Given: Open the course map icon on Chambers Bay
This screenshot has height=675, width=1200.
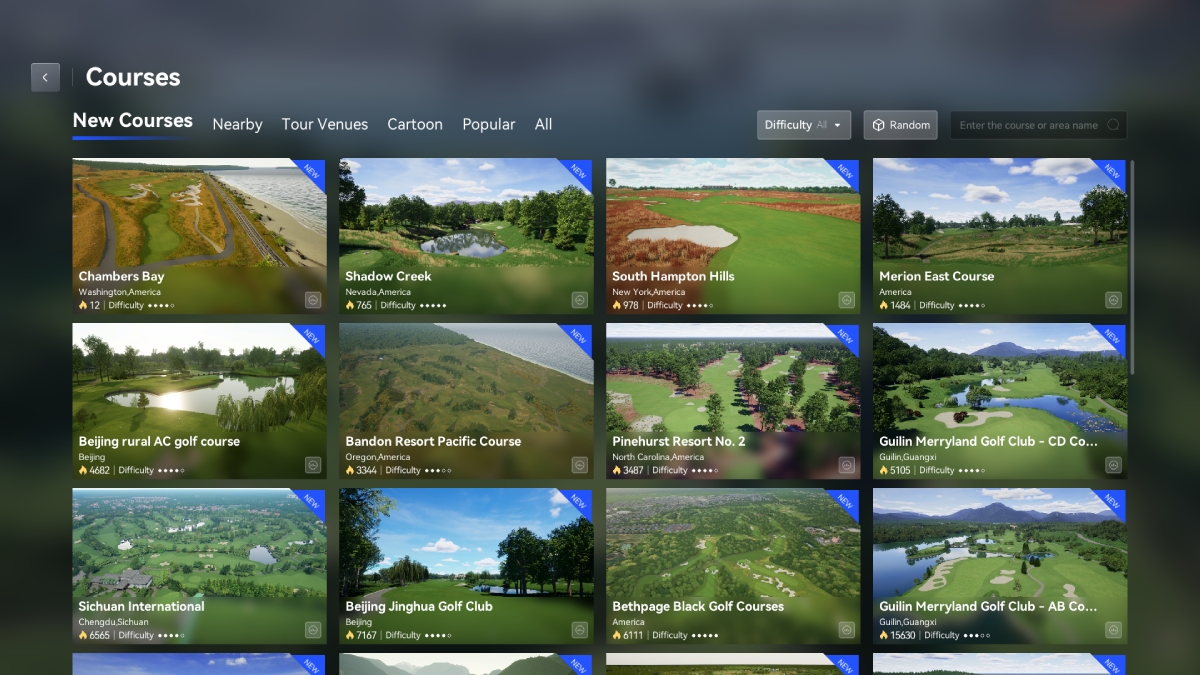Looking at the screenshot, I should 313,299.
